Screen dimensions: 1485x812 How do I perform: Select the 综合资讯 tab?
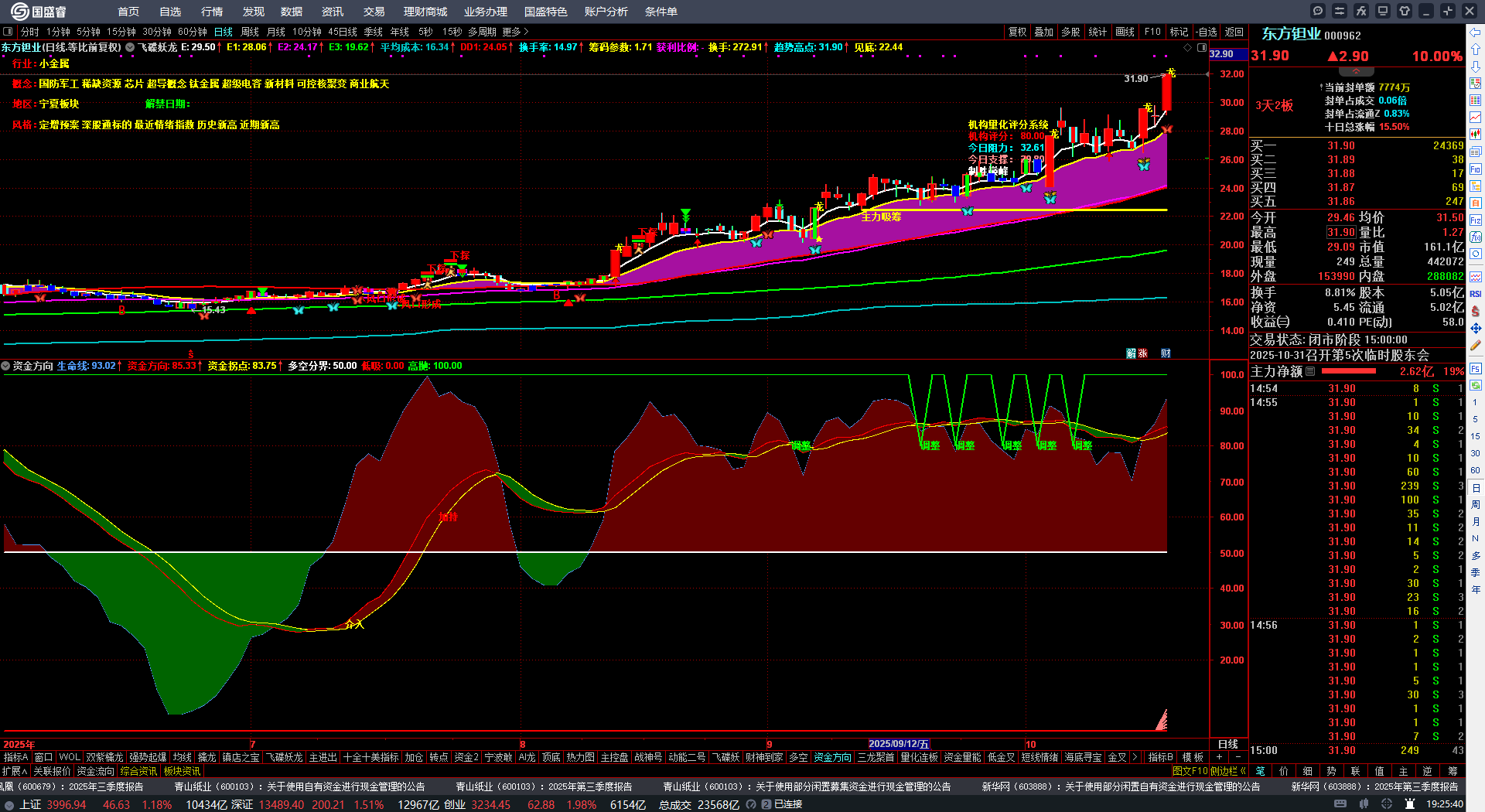[x=138, y=771]
